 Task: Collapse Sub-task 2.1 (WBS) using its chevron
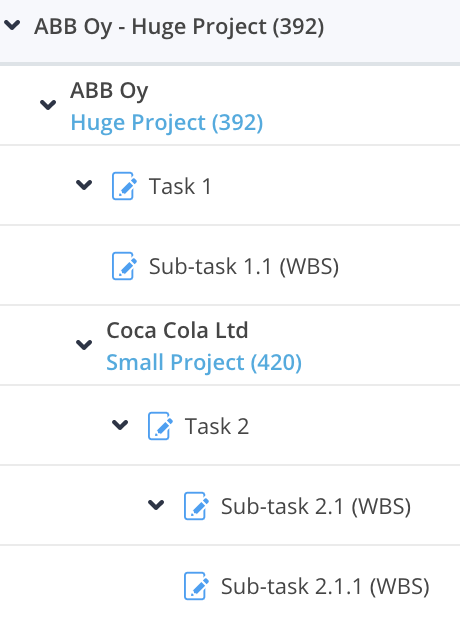[x=156, y=505]
